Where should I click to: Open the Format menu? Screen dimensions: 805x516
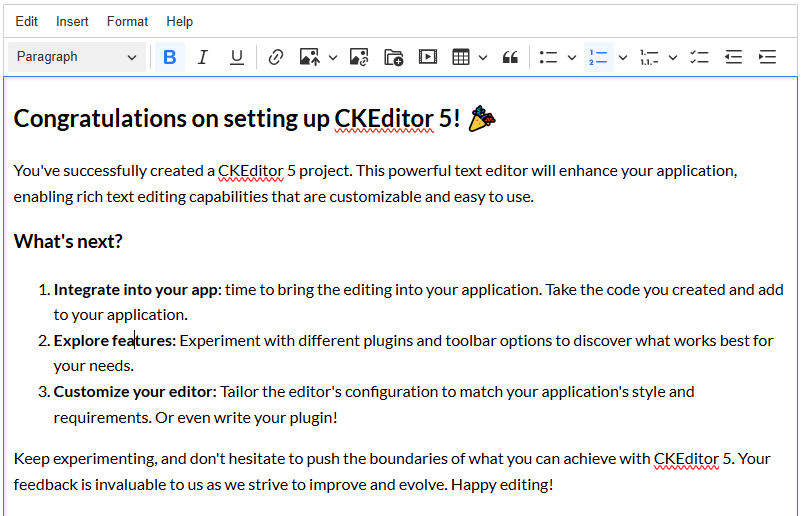click(x=127, y=22)
